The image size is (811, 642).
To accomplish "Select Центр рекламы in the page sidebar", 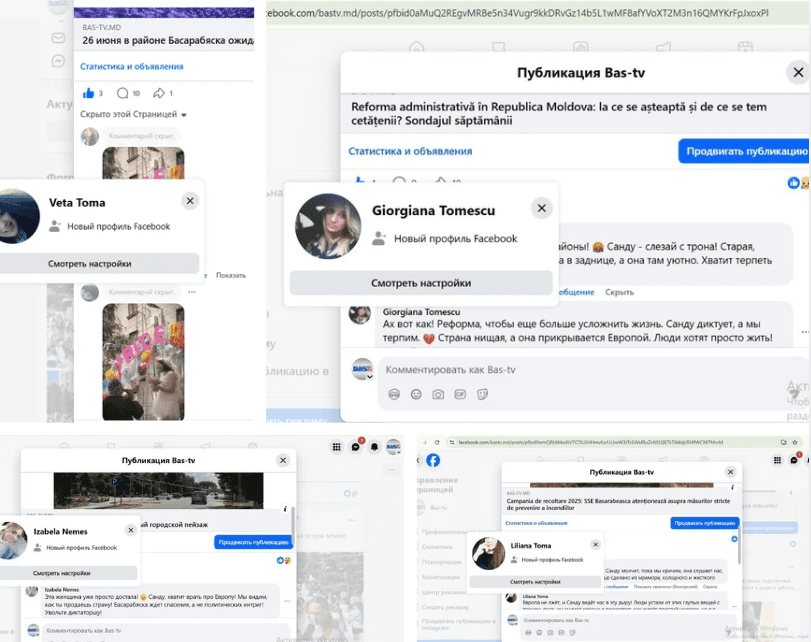I will coord(444,592).
